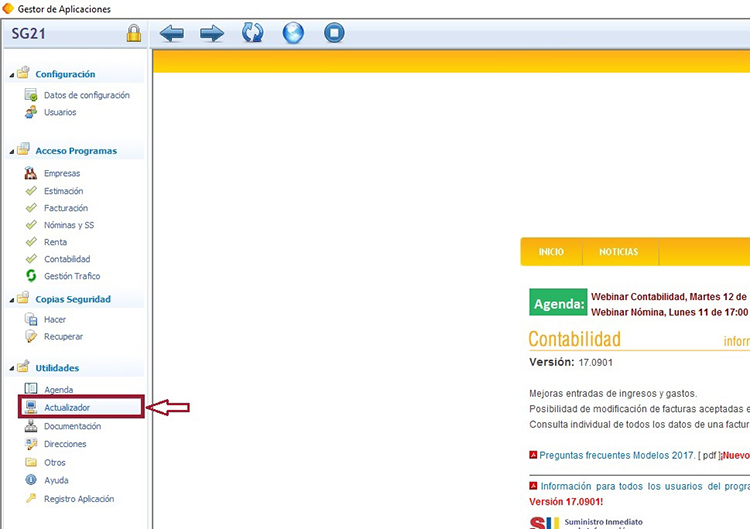Switch to the NOTICIAS tab
The image size is (750, 529).
[618, 252]
